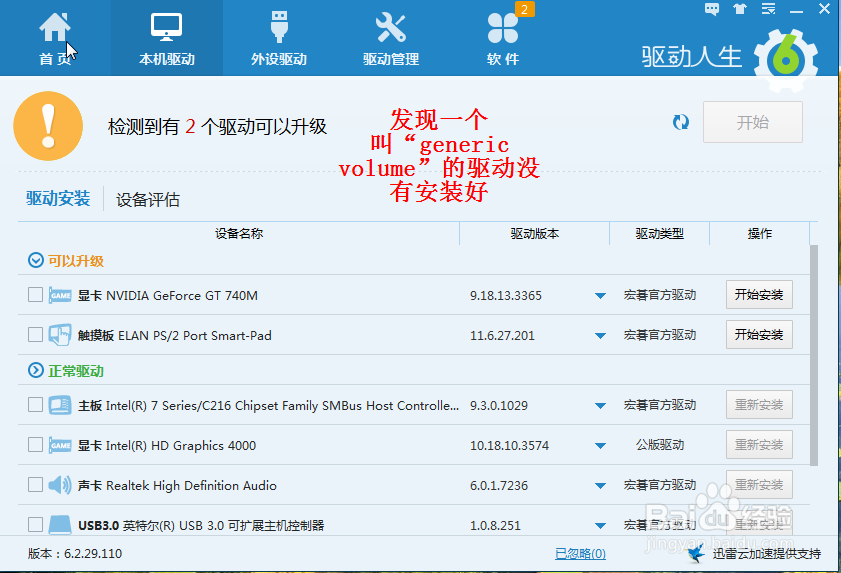Click 开始安装 for NVIDIA GeForce GT 740M
The image size is (841, 573).
pos(759,295)
